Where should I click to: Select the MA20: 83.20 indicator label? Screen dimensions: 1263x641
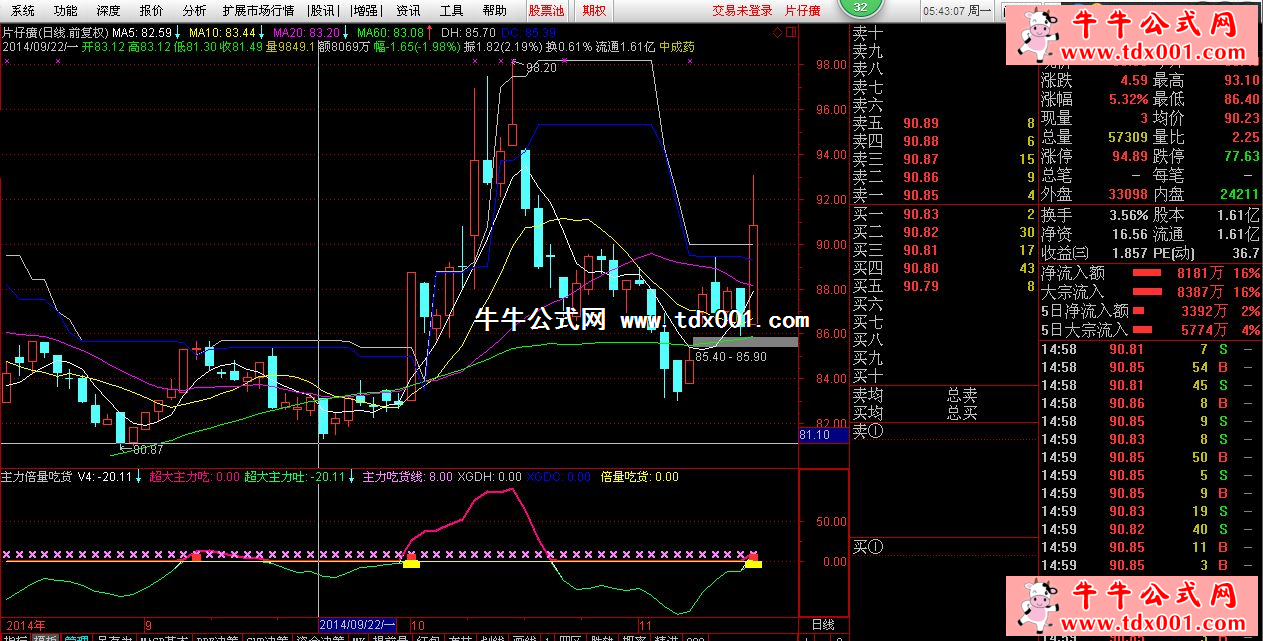pos(305,32)
